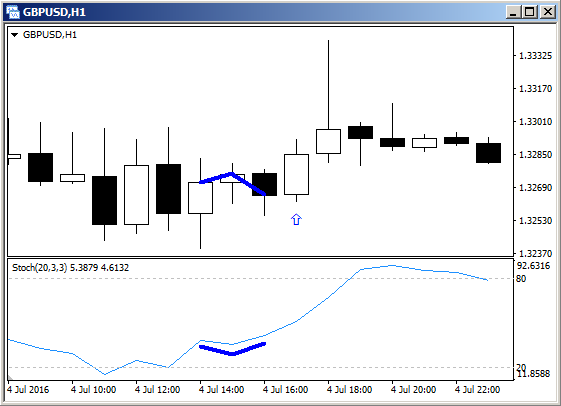Click the 4 Jul 16:00 time label
Viewport: 561px width, 406px height.
(x=286, y=390)
